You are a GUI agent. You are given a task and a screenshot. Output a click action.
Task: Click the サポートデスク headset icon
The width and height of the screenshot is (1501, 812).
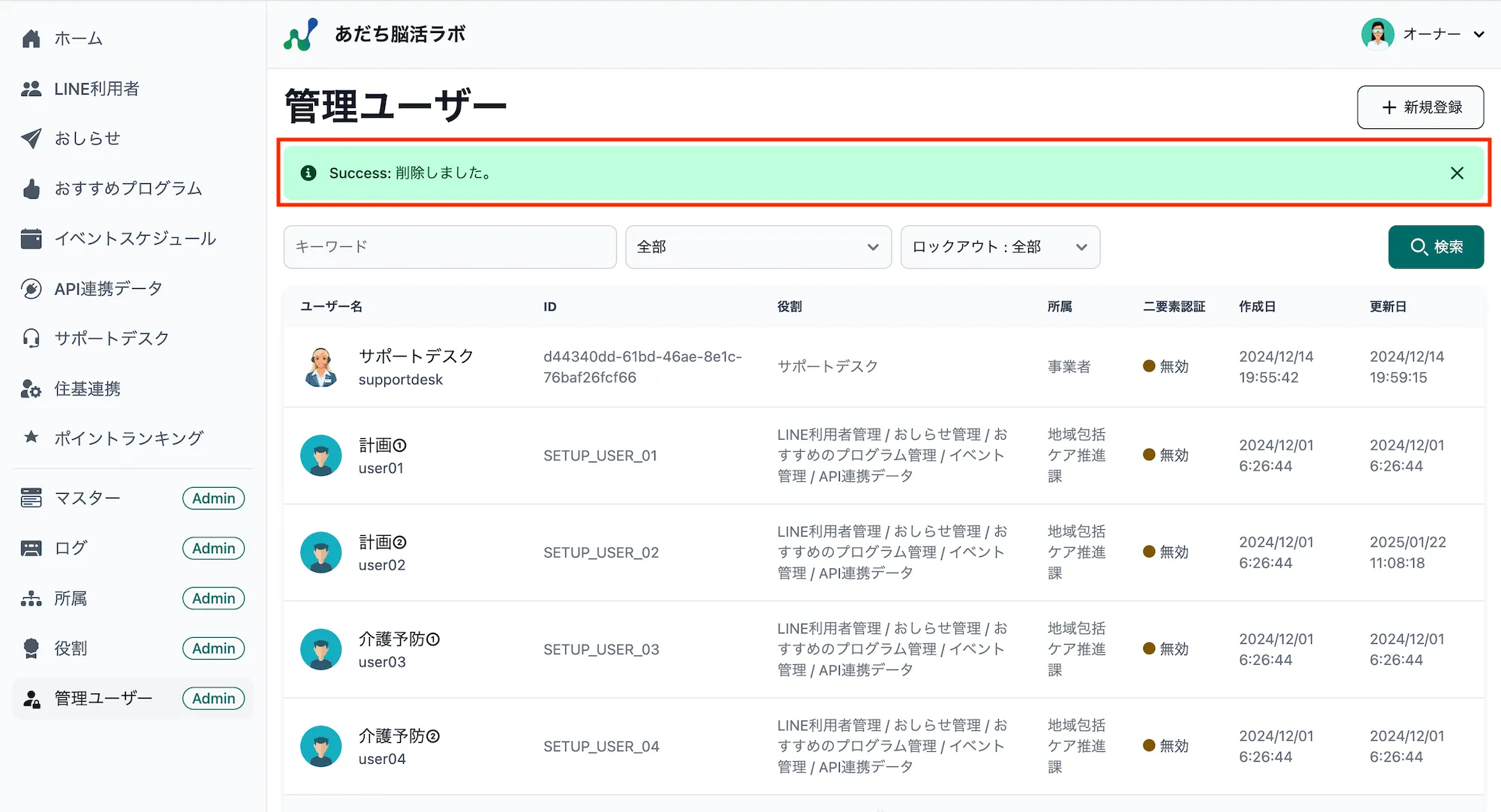(x=31, y=338)
